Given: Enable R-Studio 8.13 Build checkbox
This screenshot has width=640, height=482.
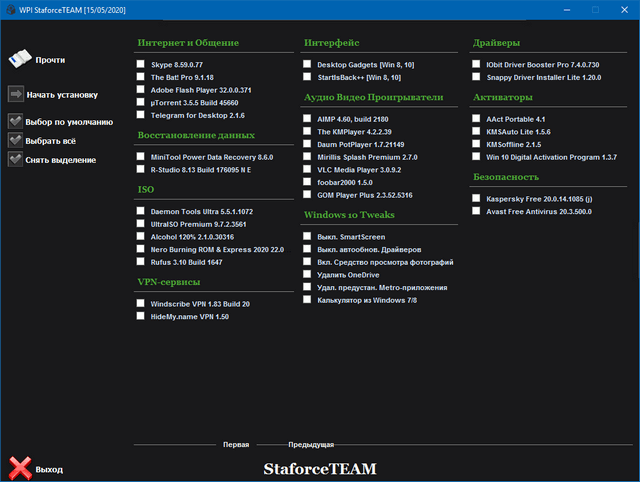Looking at the screenshot, I should point(140,169).
